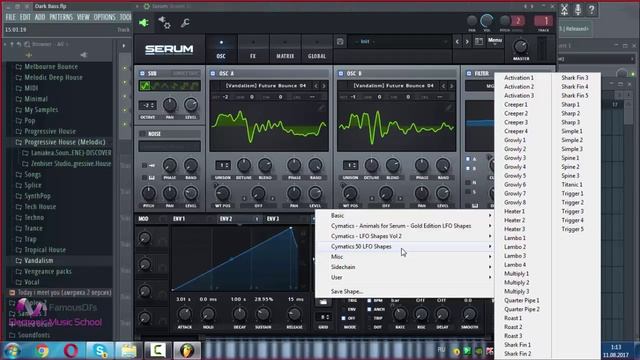Viewport: 640px width, 360px height.
Task: Toggle the NOISE oscillator enable switch
Action: [x=142, y=134]
